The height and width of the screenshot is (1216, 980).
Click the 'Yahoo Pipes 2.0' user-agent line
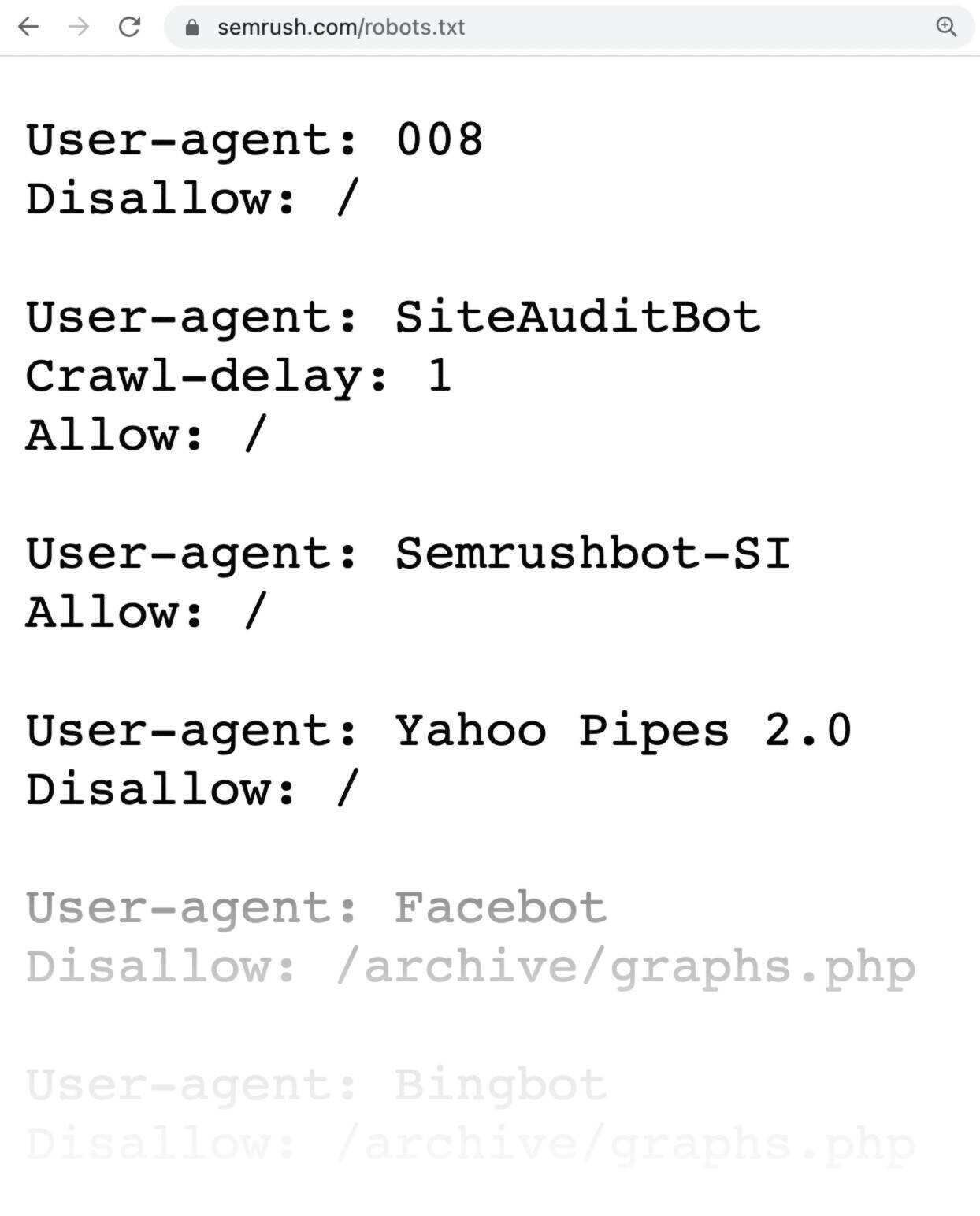coord(437,731)
